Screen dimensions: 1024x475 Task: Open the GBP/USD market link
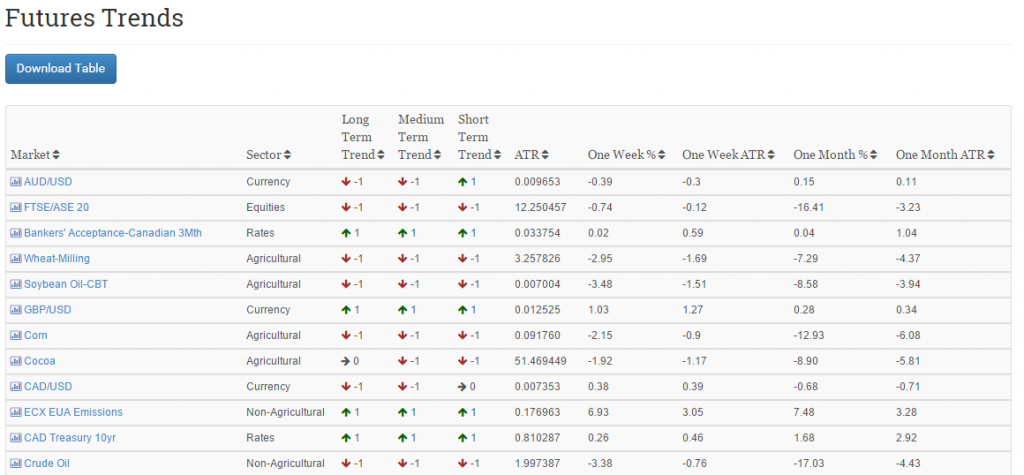[x=48, y=310]
